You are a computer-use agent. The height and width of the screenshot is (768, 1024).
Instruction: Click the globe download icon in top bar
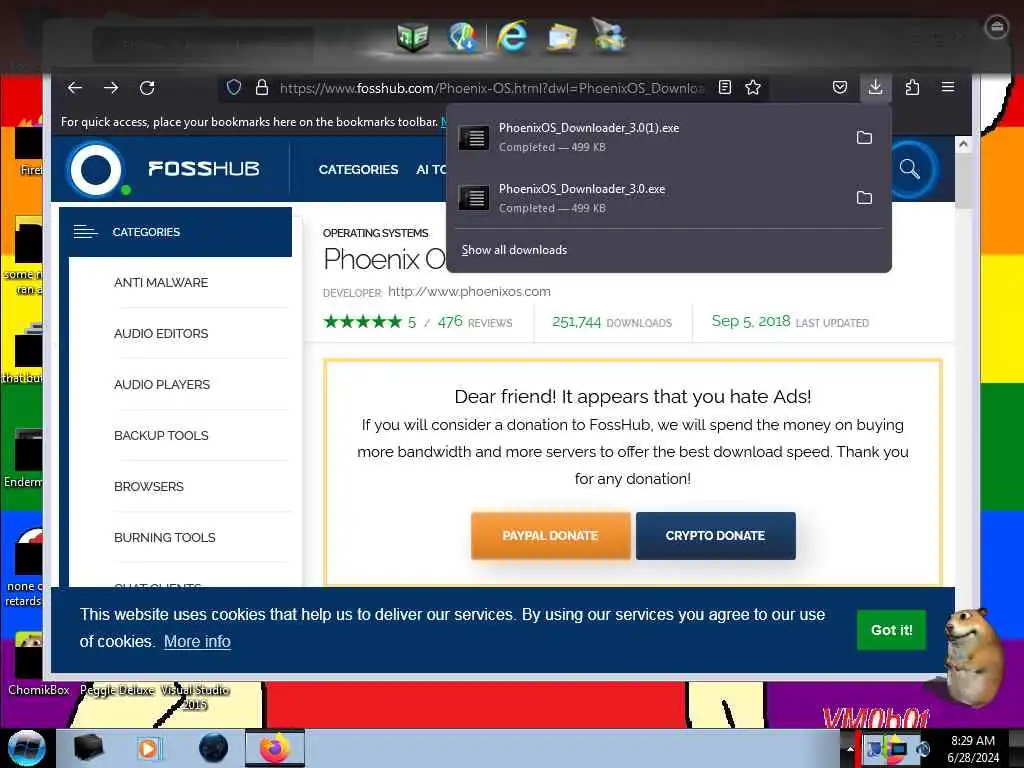[462, 36]
